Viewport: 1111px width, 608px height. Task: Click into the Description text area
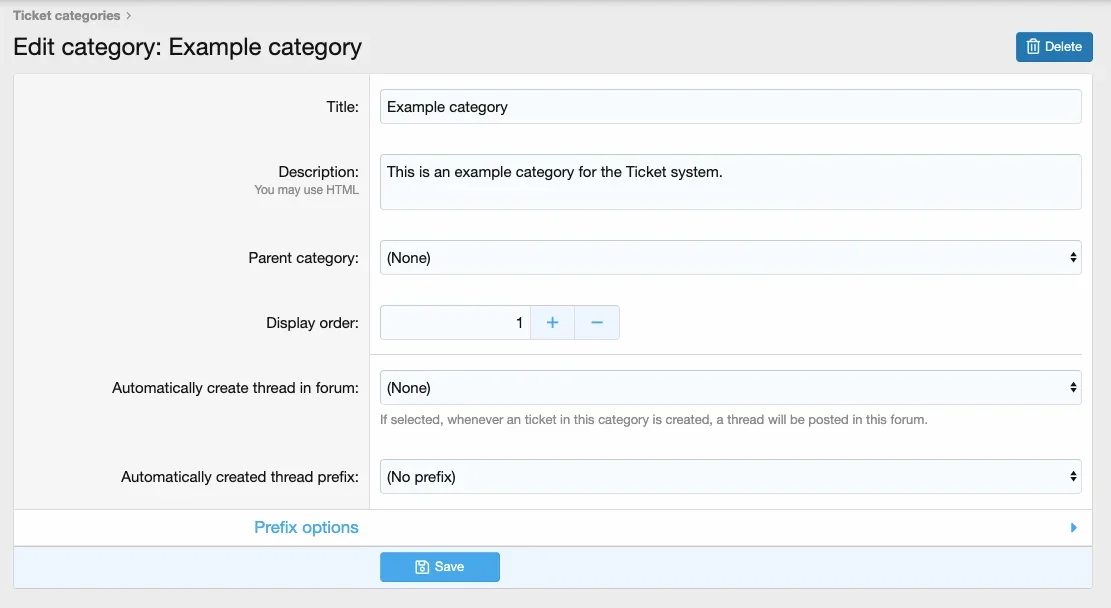point(730,182)
